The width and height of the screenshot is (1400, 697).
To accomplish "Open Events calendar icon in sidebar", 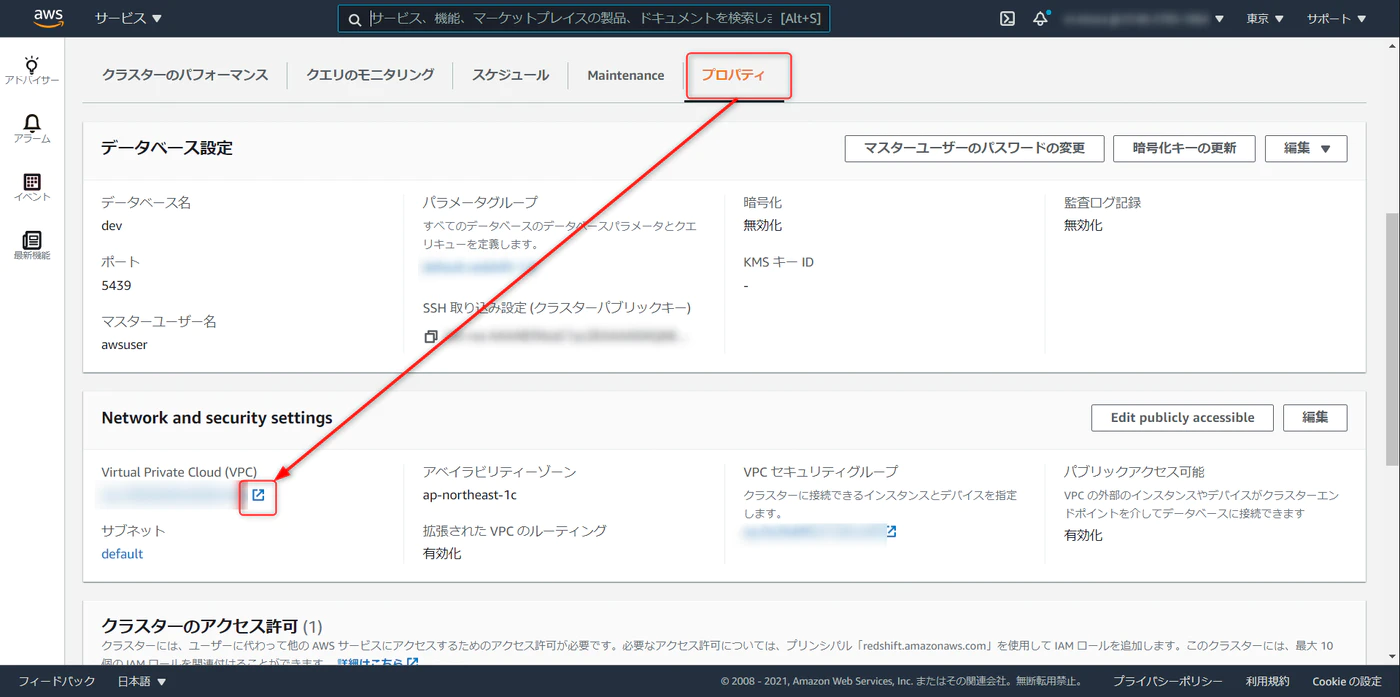I will pyautogui.click(x=32, y=181).
